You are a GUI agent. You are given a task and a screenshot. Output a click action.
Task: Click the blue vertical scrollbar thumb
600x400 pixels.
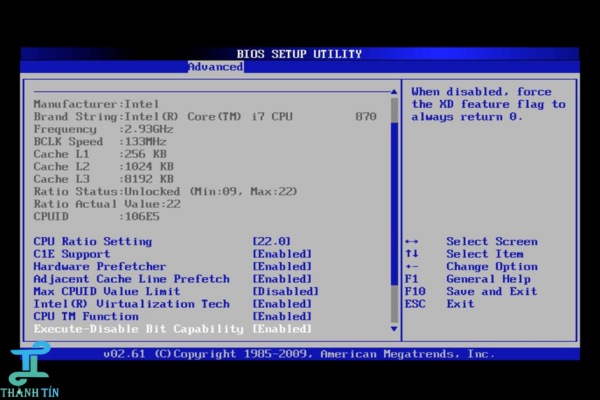395,203
